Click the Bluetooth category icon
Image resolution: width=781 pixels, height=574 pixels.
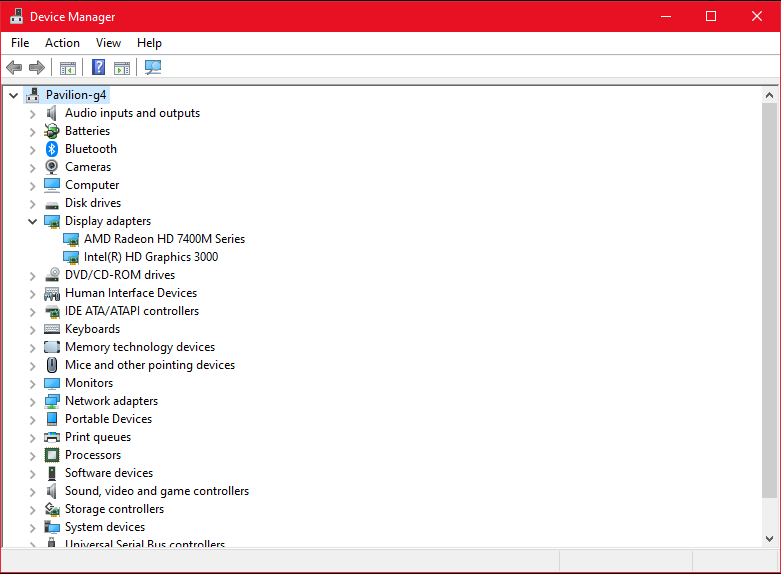pos(52,149)
